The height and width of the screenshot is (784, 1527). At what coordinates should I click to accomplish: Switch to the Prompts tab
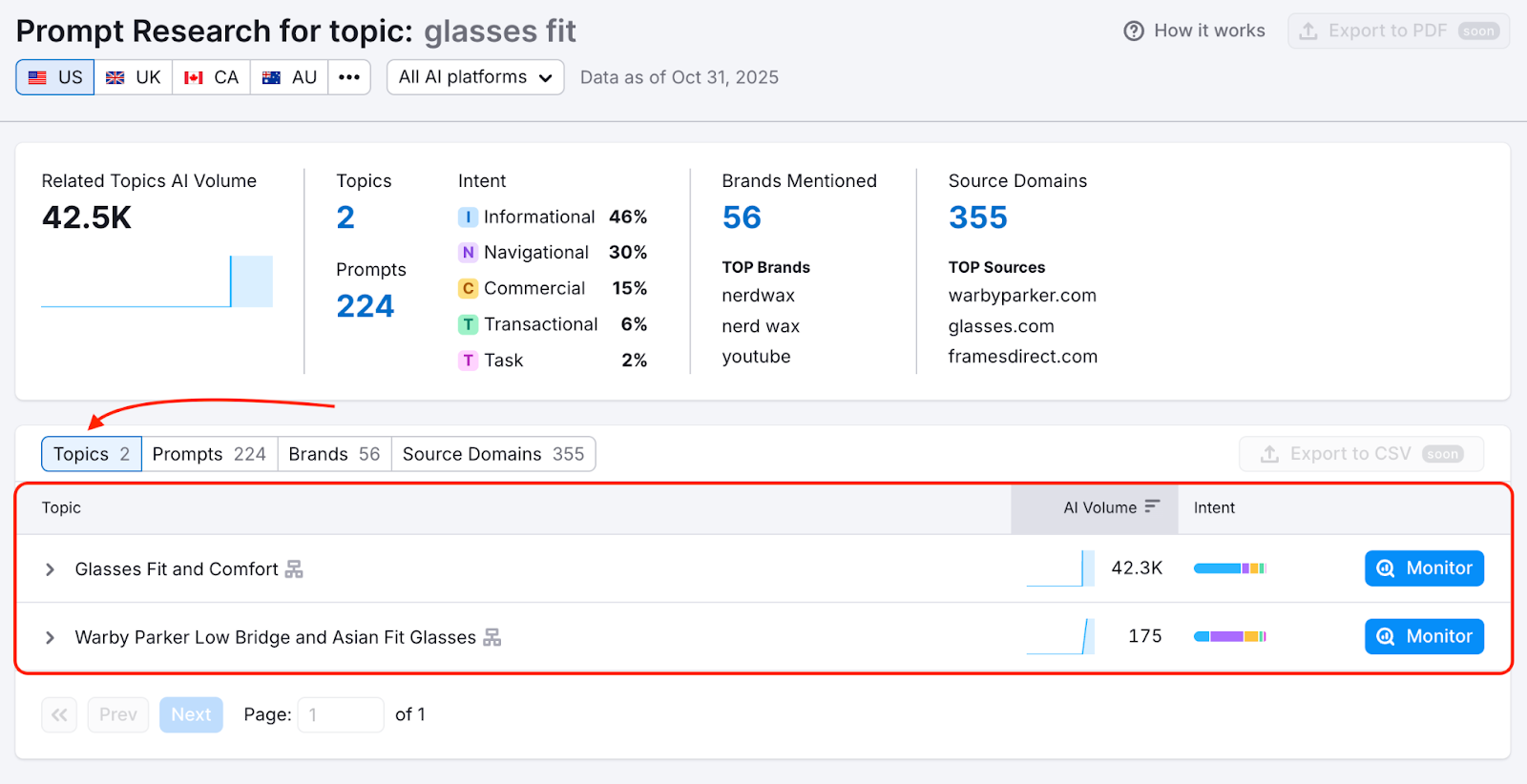[x=209, y=454]
